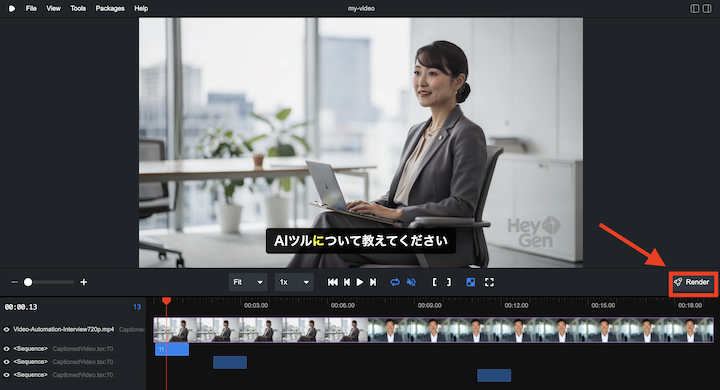The image size is (720, 390).
Task: Click the 00:09.00 ruler mark
Action: (429, 305)
